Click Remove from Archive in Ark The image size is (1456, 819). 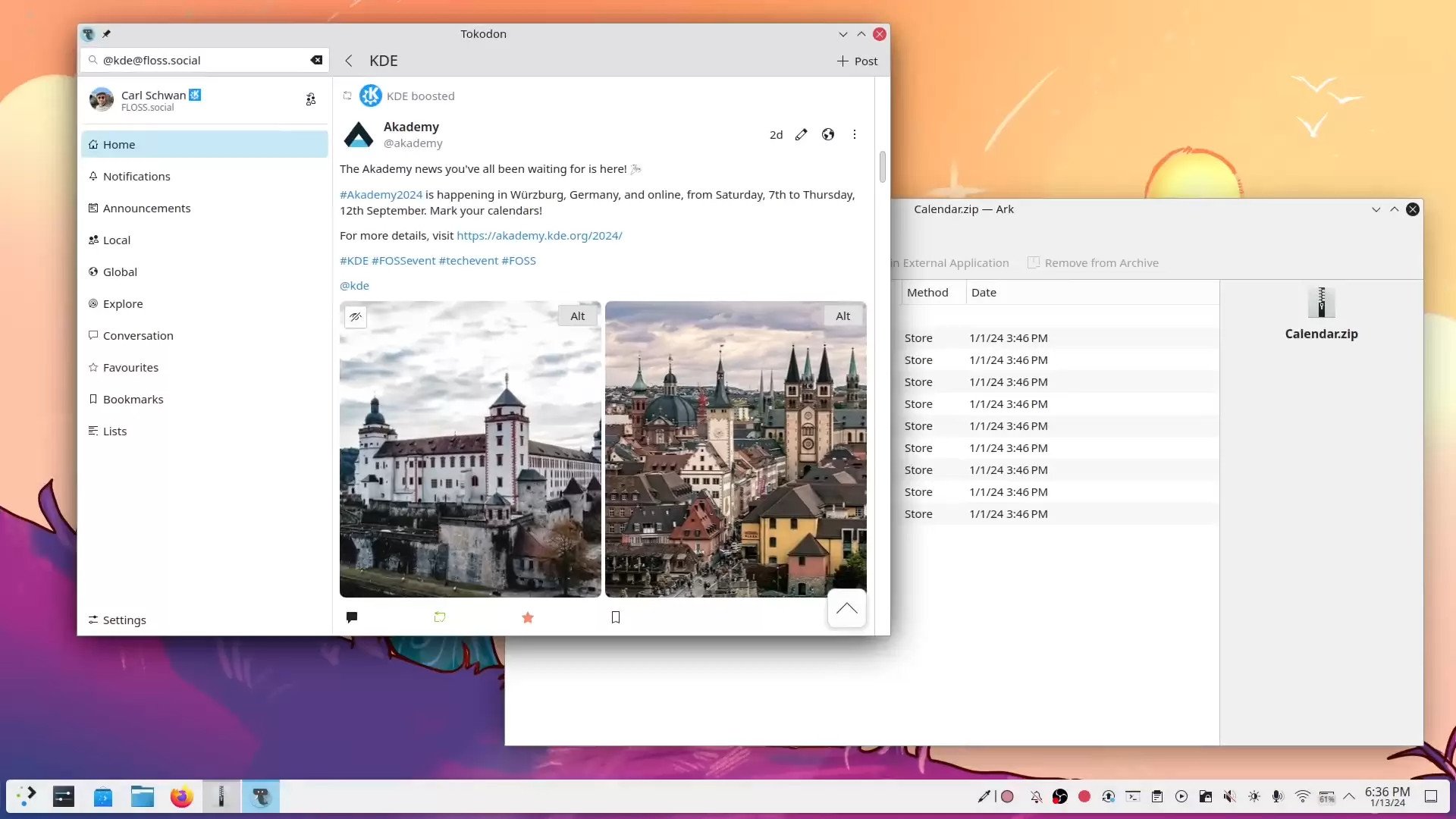(x=1093, y=263)
